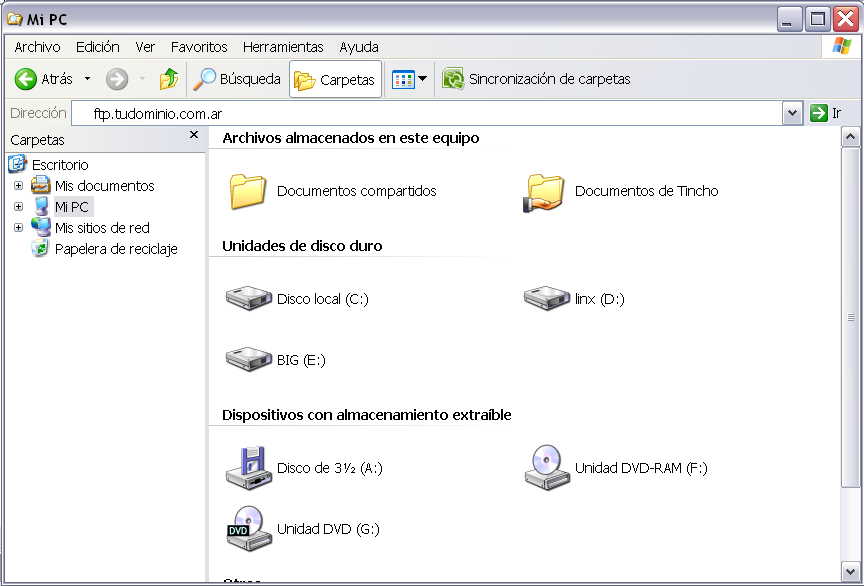Select the BIG (E:) drive icon
864x586 pixels.
(x=249, y=359)
